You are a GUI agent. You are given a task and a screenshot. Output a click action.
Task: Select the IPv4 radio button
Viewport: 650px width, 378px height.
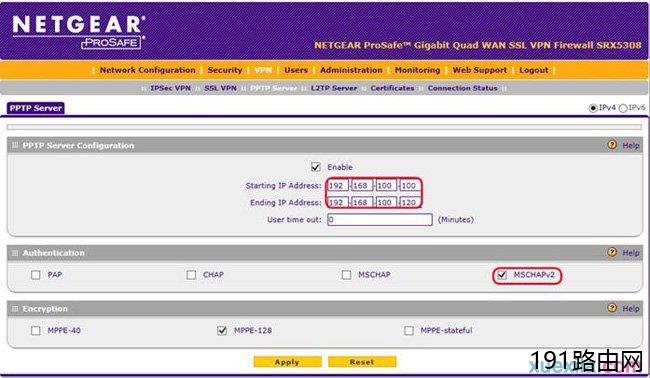pyautogui.click(x=593, y=108)
